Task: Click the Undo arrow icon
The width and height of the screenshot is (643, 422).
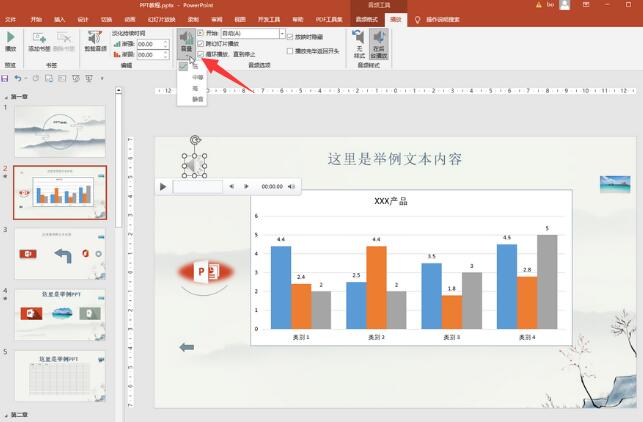Action: (x=17, y=78)
